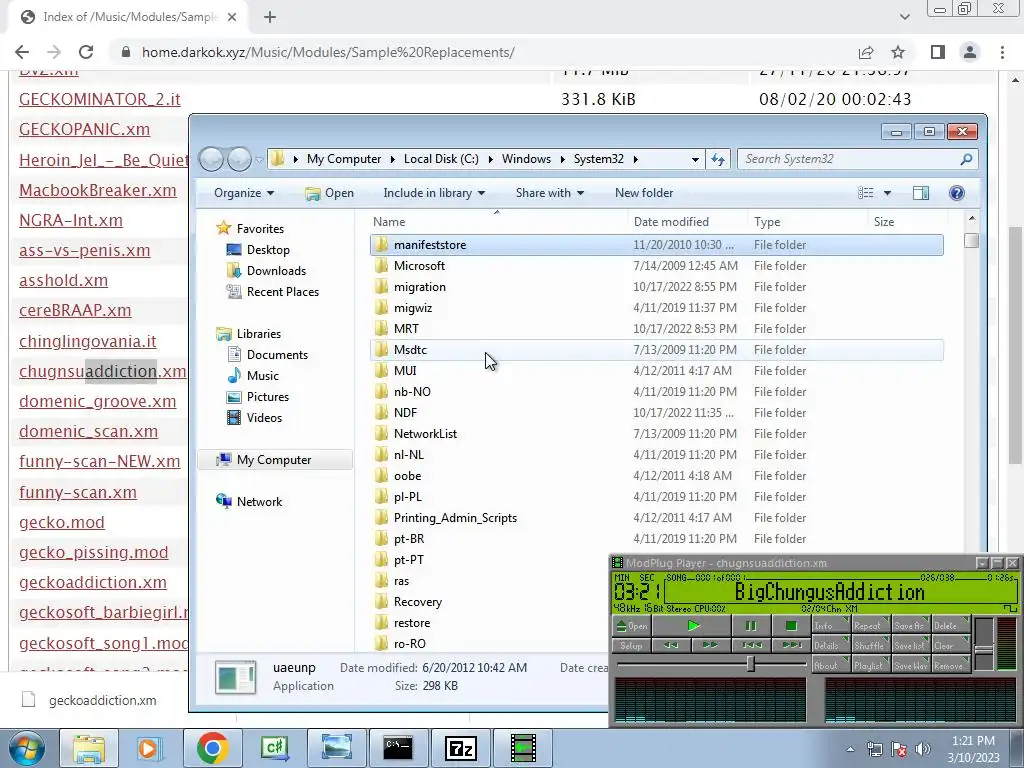
Task: Toggle the Details view in ModPlug Player
Action: click(x=830, y=645)
